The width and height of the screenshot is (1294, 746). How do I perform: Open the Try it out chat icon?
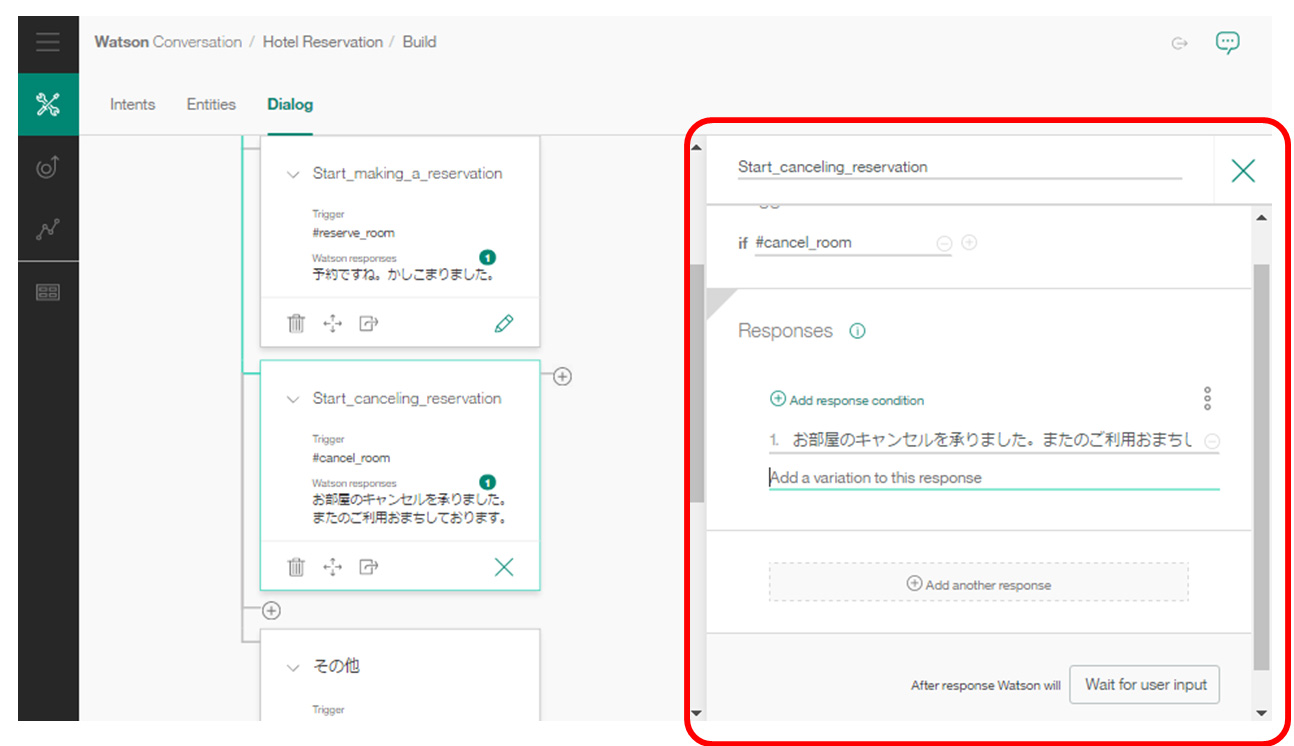tap(1227, 42)
